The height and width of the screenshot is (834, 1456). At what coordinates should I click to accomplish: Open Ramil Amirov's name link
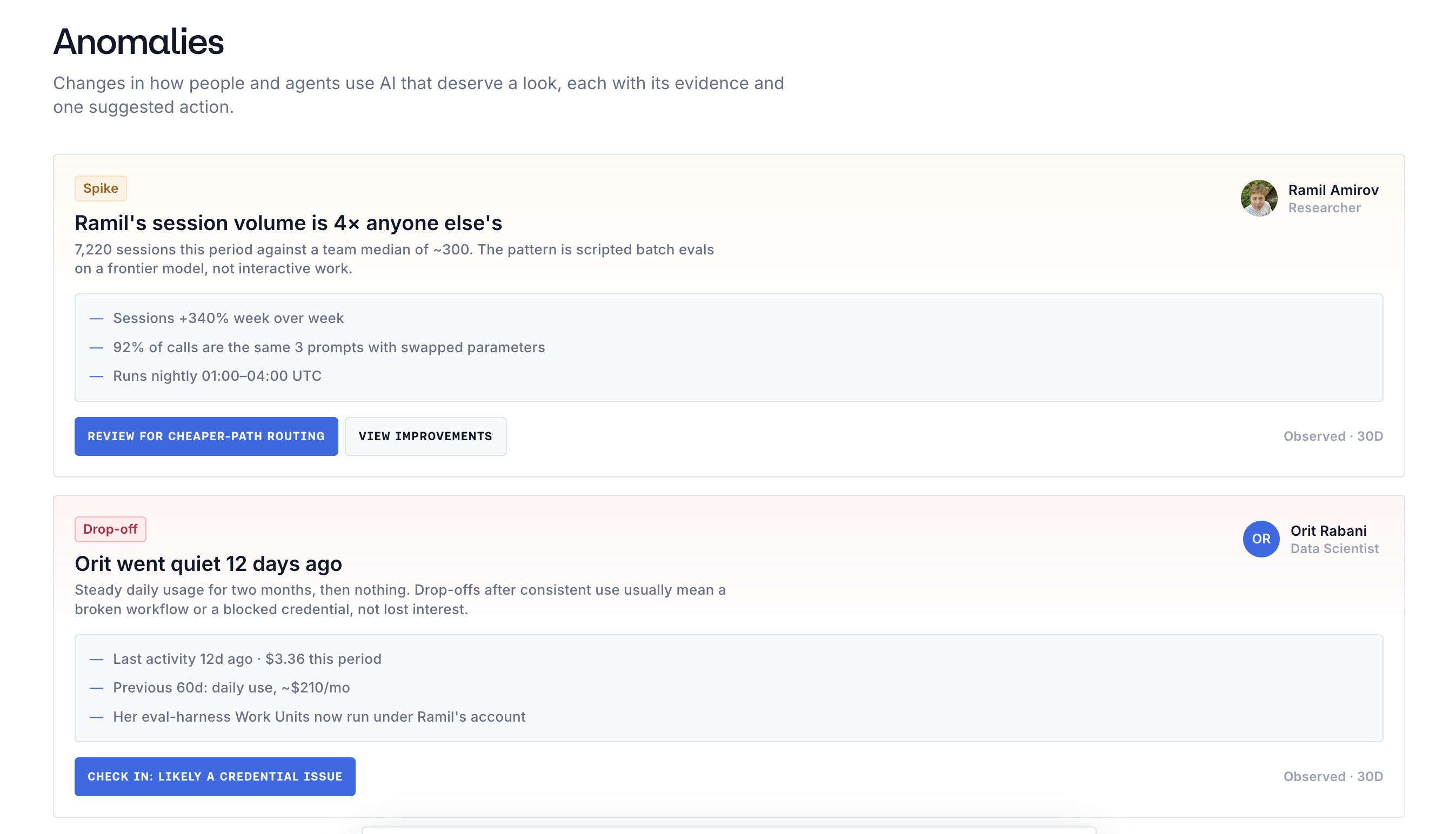1333,190
